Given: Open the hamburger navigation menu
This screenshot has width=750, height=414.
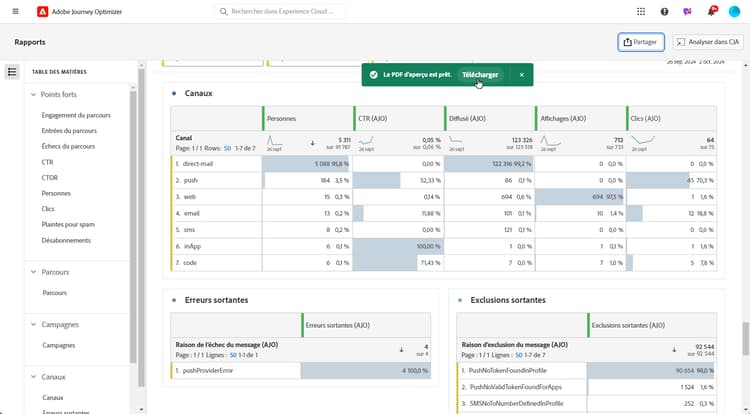Looking at the screenshot, I should pyautogui.click(x=15, y=11).
